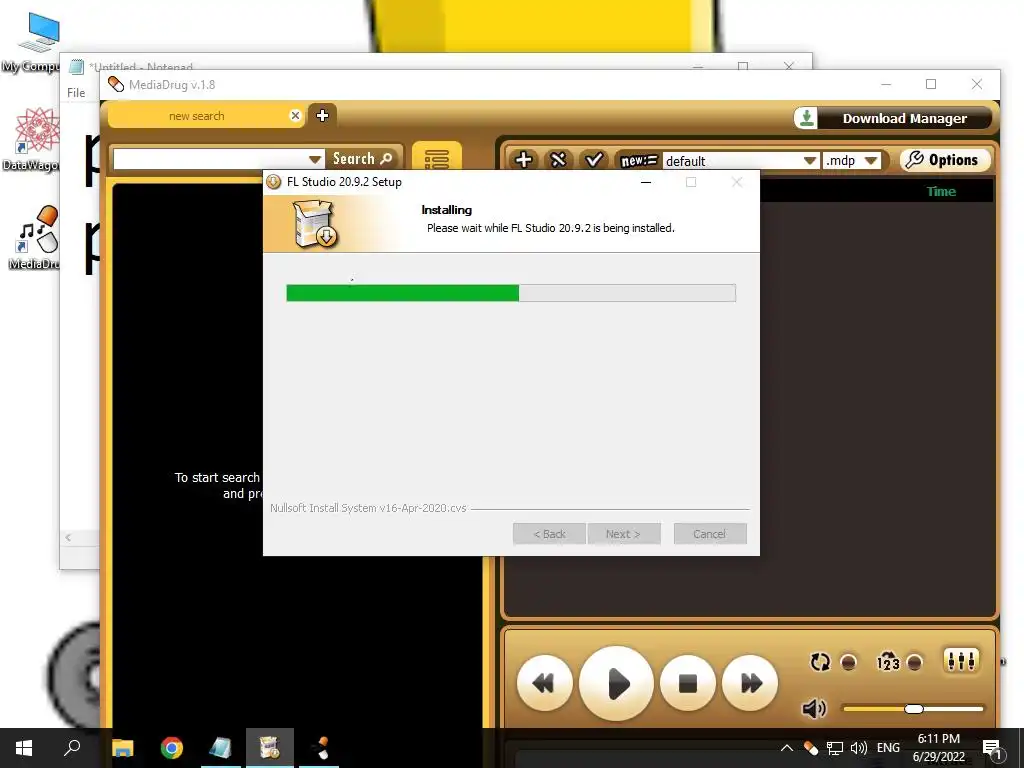The height and width of the screenshot is (768, 1024).
Task: Click the Notepad horizontal scrollbar left arrow
Action: pyautogui.click(x=68, y=537)
